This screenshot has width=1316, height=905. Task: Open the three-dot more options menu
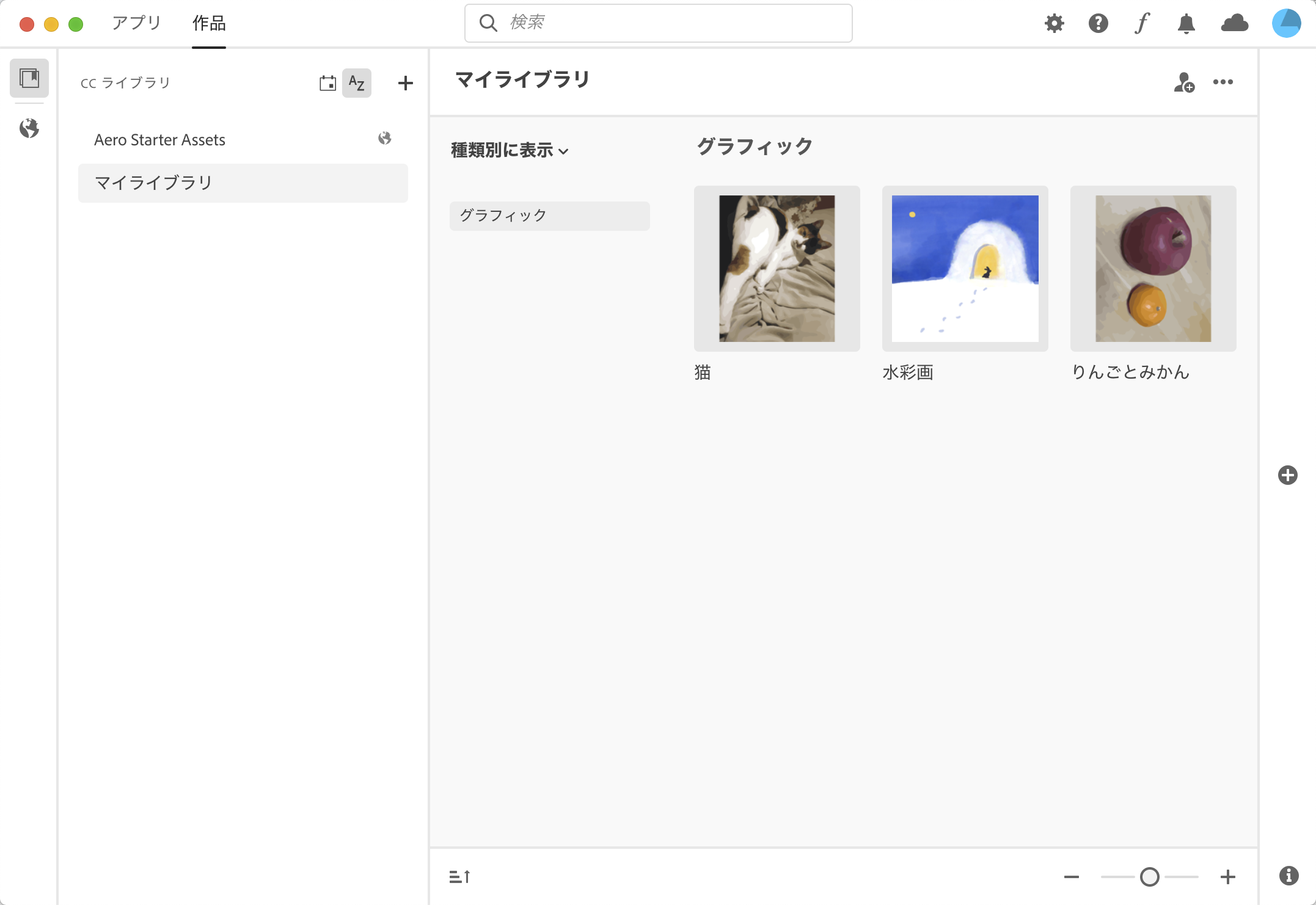1223,82
